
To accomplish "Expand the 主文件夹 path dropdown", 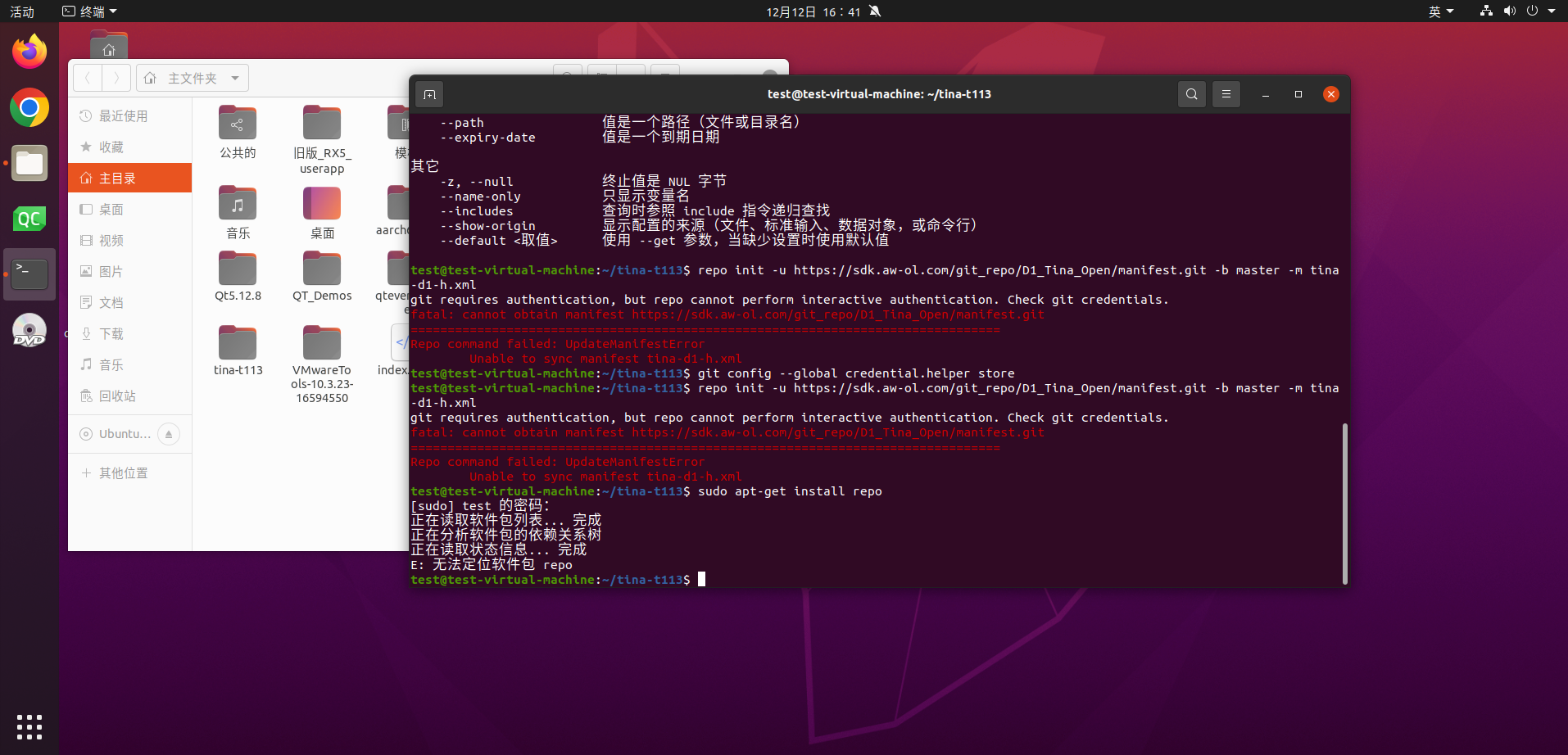I will [235, 79].
